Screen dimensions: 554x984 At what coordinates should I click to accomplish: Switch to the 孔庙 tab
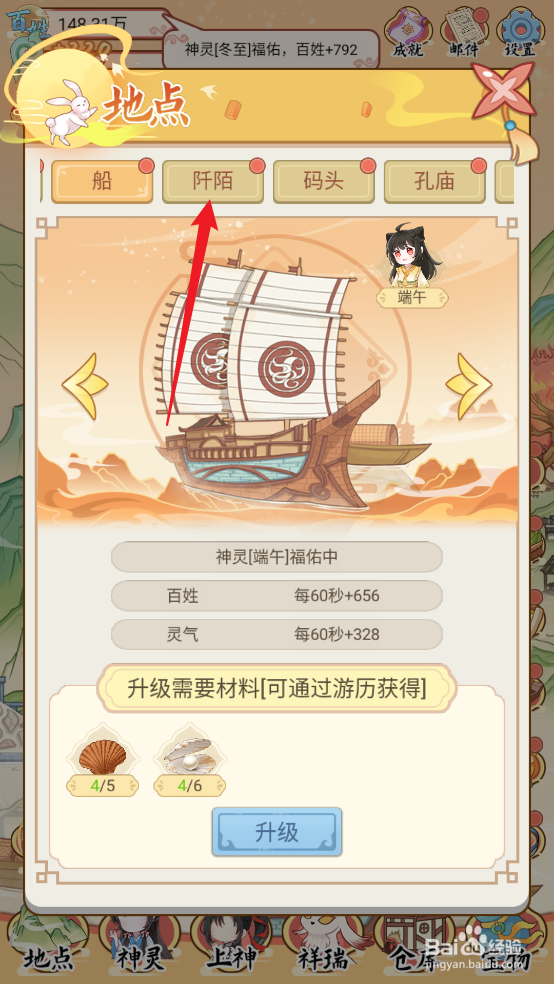tap(434, 181)
